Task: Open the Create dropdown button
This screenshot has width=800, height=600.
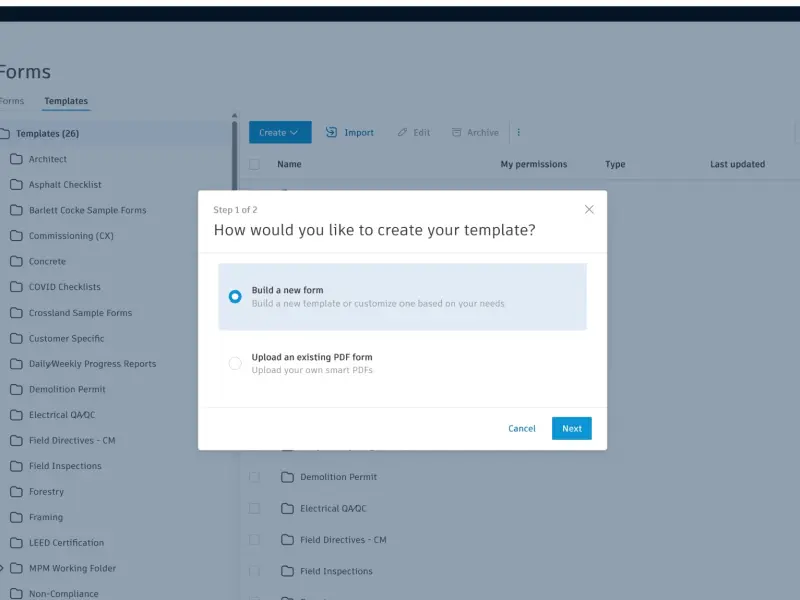Action: [280, 132]
